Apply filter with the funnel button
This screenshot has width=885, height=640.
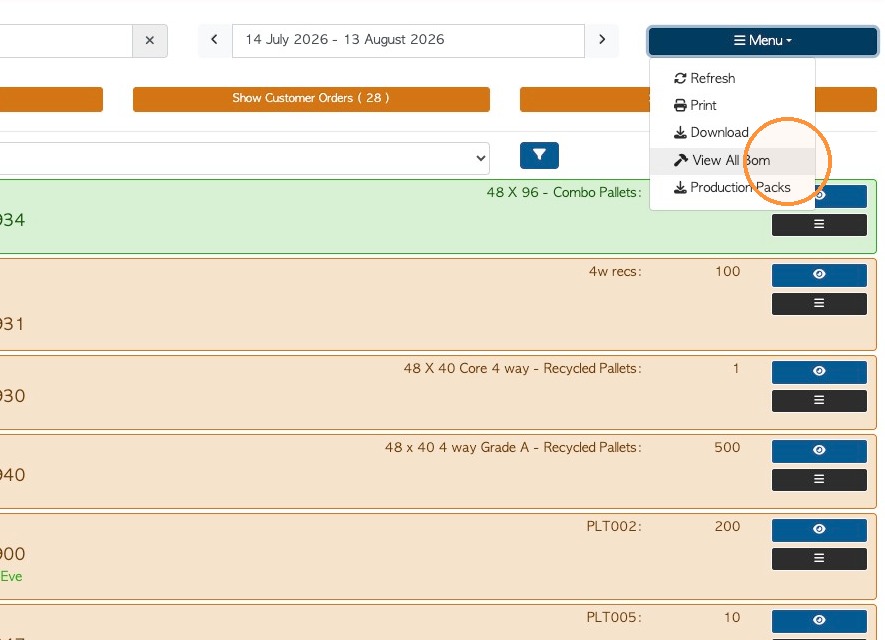coord(539,155)
